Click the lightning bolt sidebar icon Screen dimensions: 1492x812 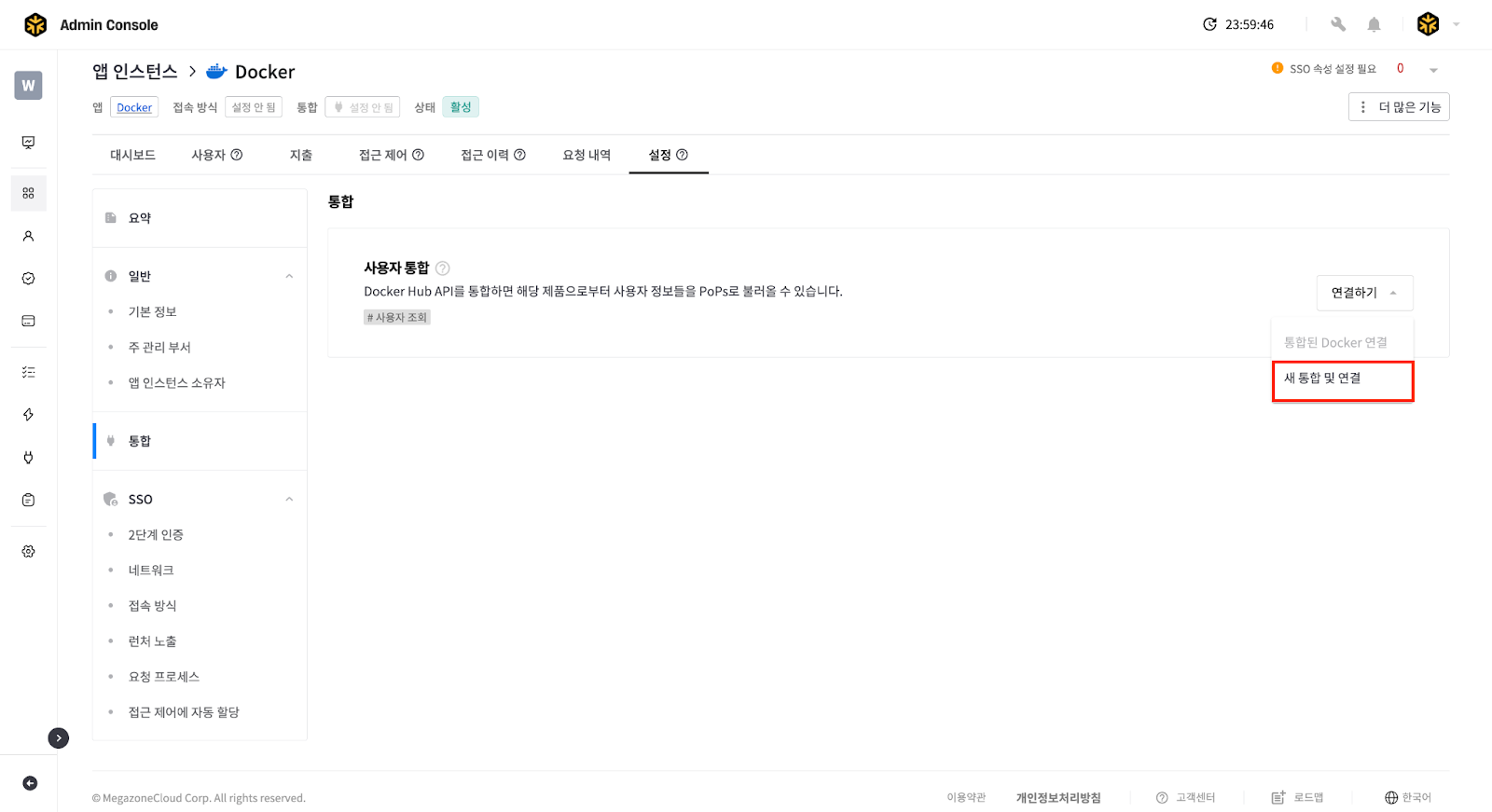click(x=29, y=414)
